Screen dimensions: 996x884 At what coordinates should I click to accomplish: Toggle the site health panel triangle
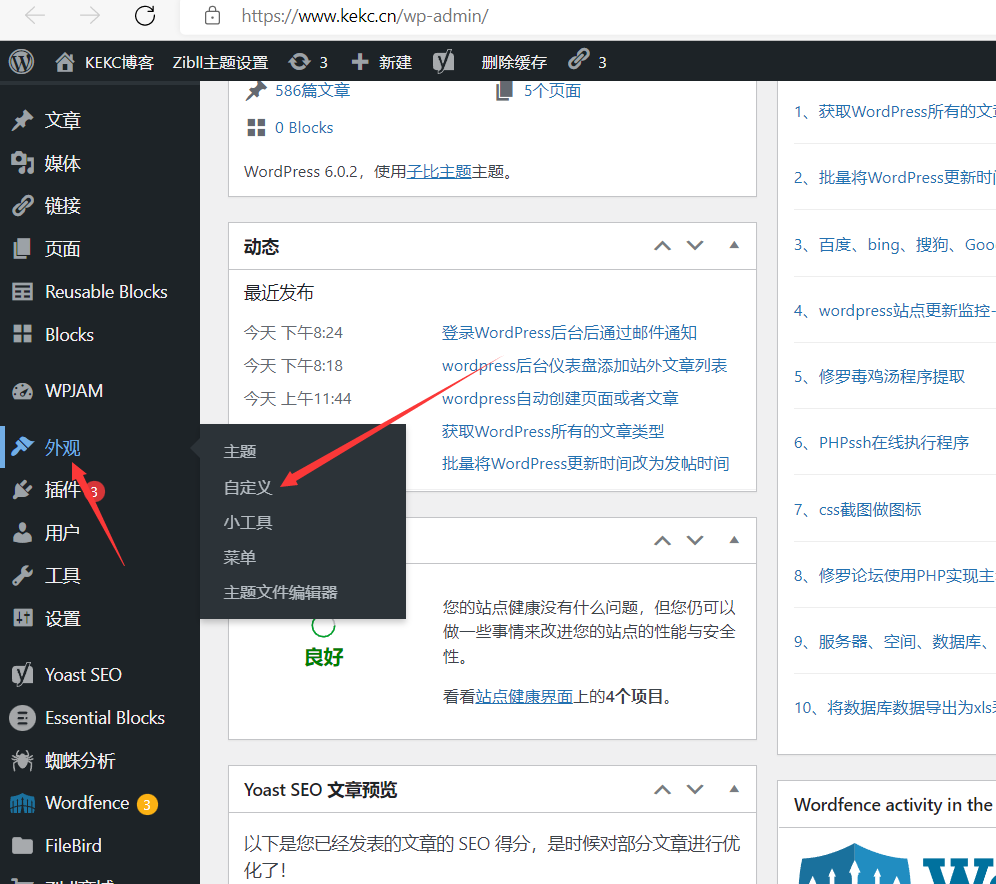[734, 541]
